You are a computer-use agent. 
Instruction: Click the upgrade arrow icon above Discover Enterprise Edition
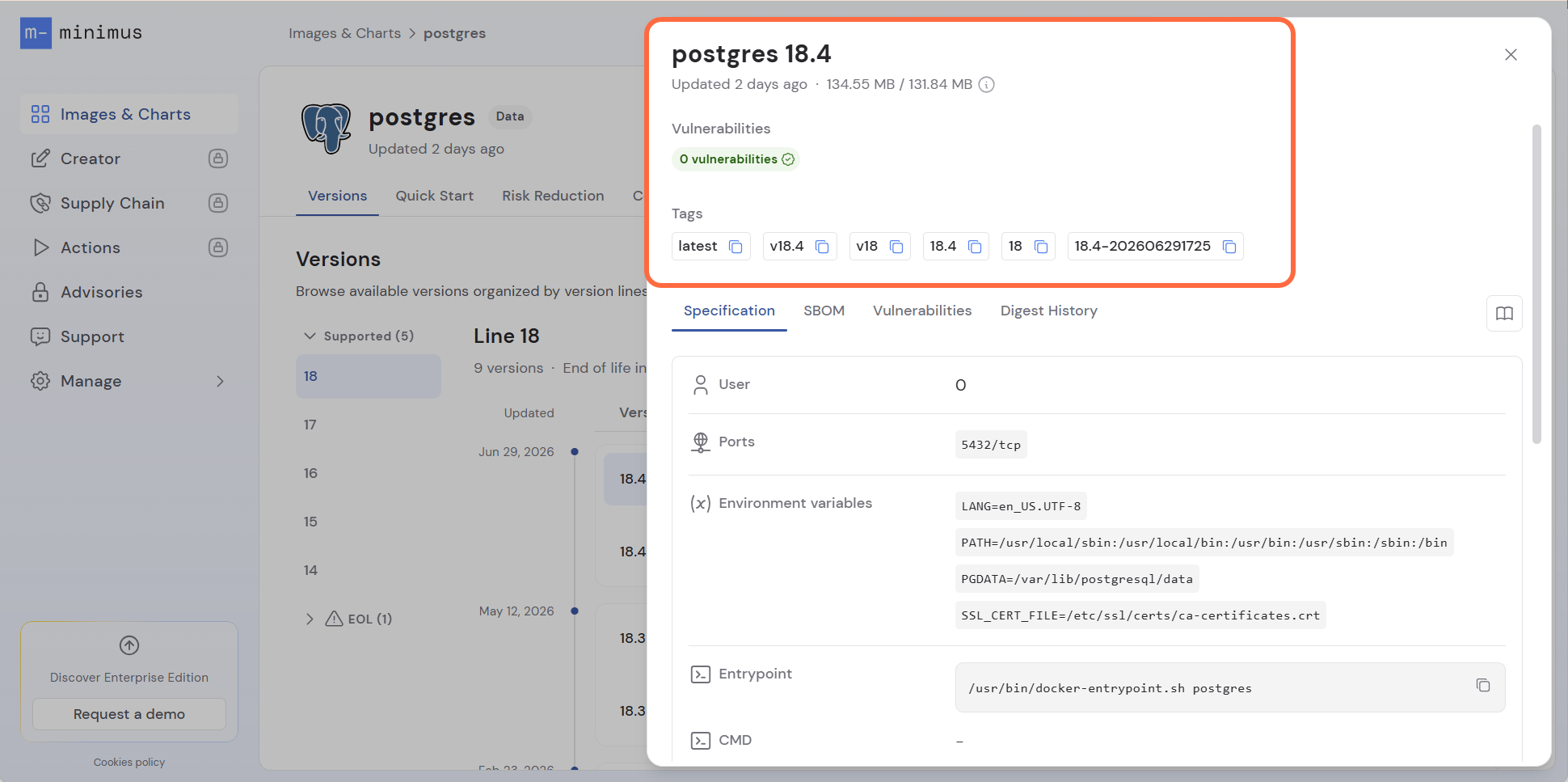[x=129, y=645]
